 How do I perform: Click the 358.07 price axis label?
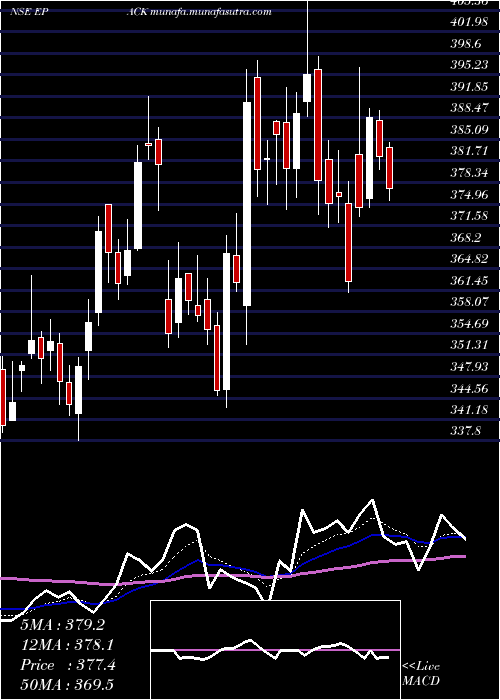[x=469, y=302]
